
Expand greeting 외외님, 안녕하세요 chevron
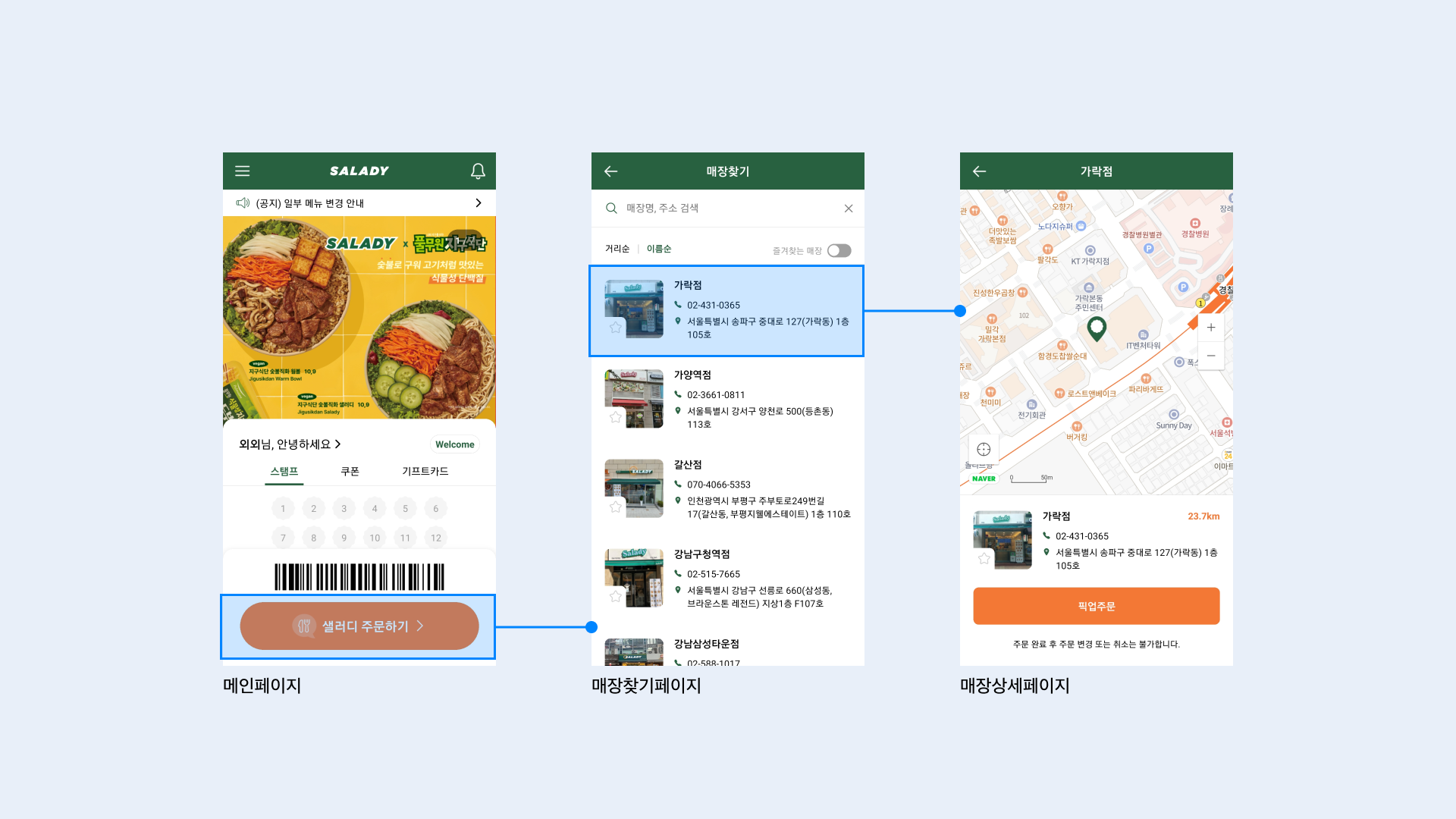pos(338,444)
